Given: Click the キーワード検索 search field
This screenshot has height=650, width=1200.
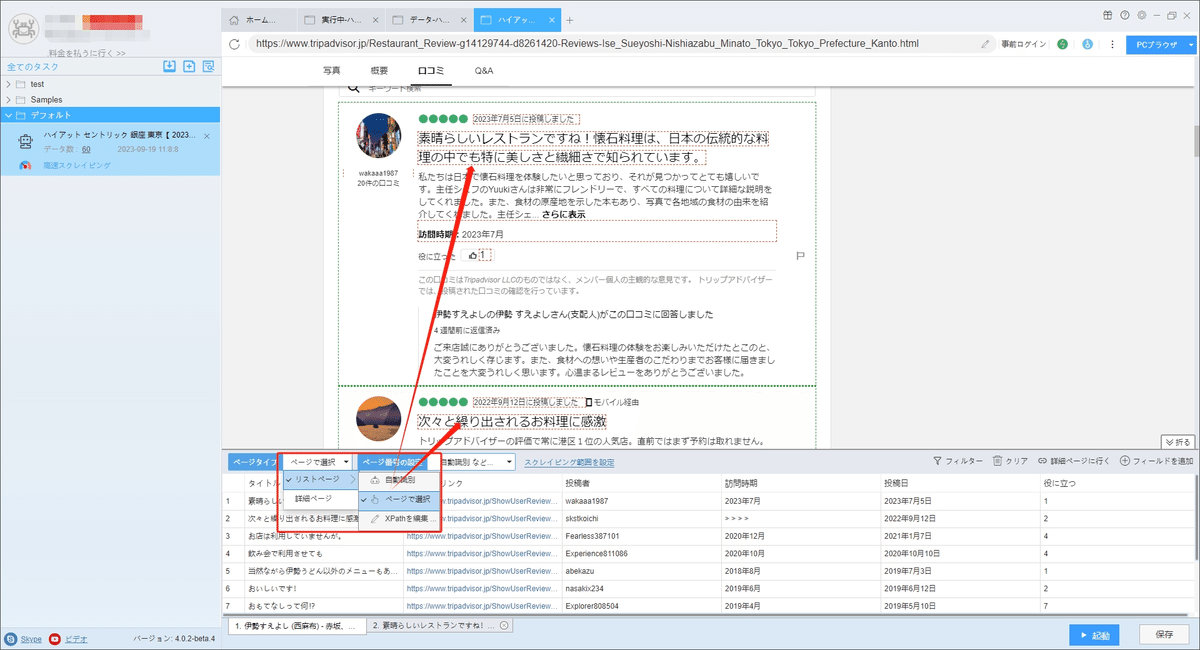Looking at the screenshot, I should 576,91.
